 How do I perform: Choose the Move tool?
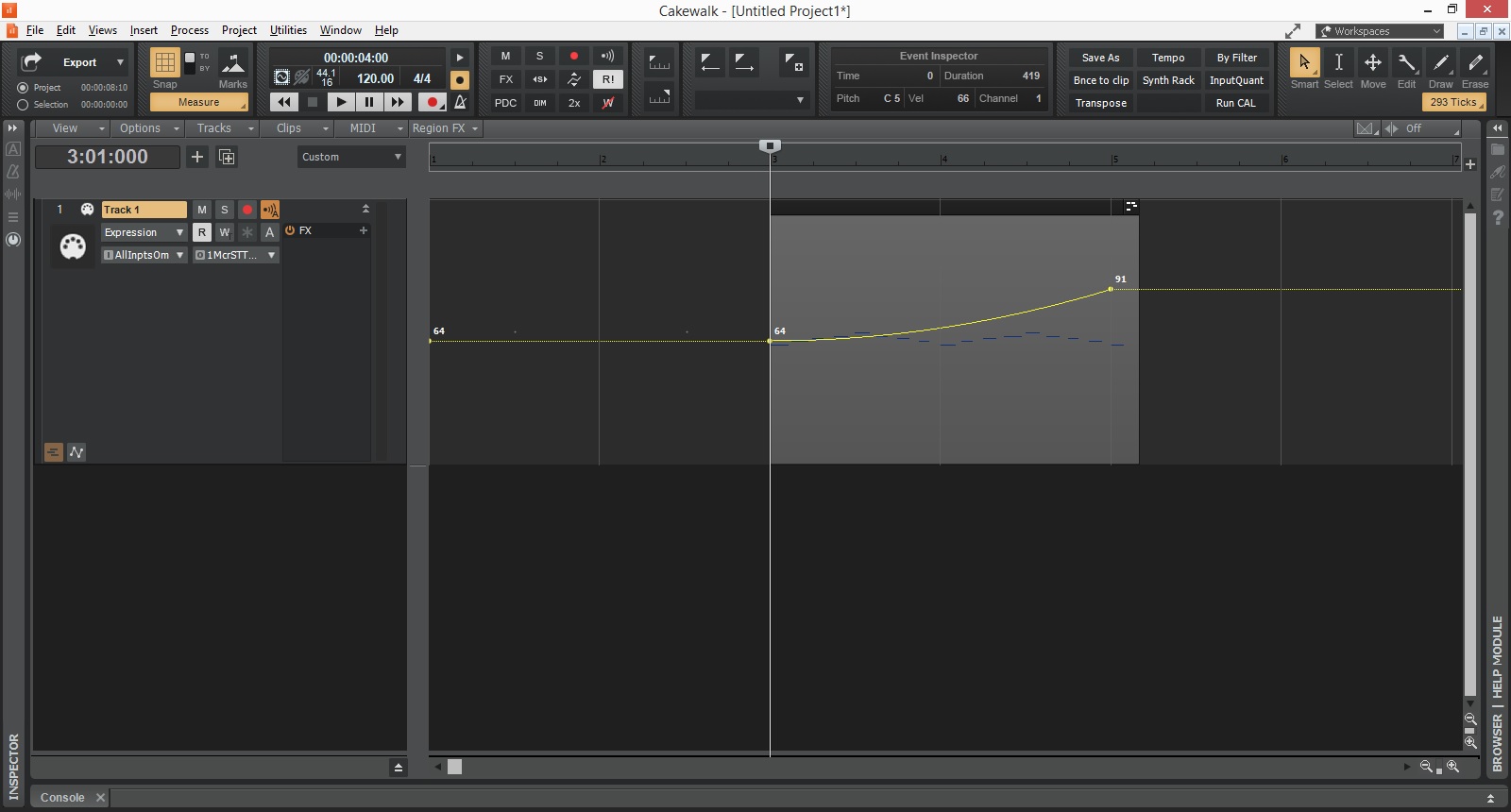point(1373,62)
